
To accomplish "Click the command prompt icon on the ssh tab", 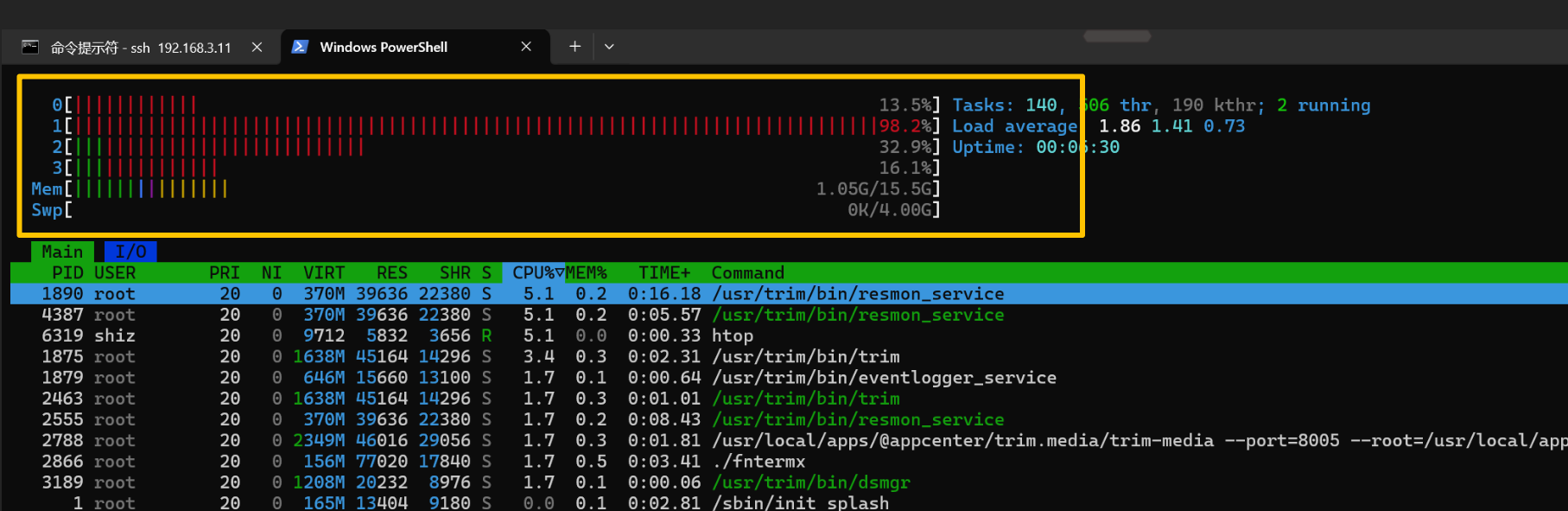I will [x=30, y=47].
